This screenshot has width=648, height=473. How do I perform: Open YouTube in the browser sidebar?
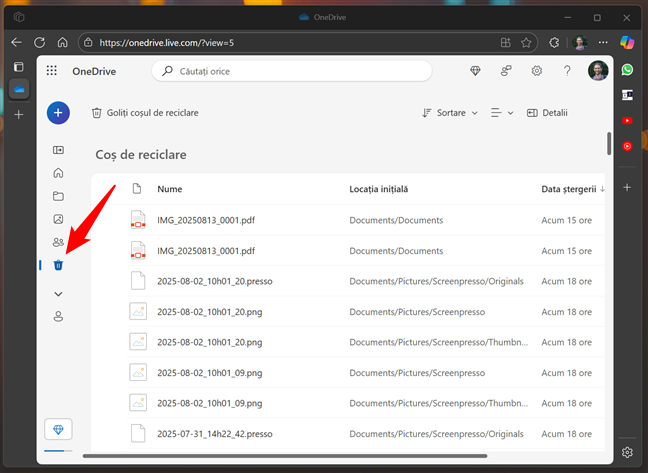627,121
